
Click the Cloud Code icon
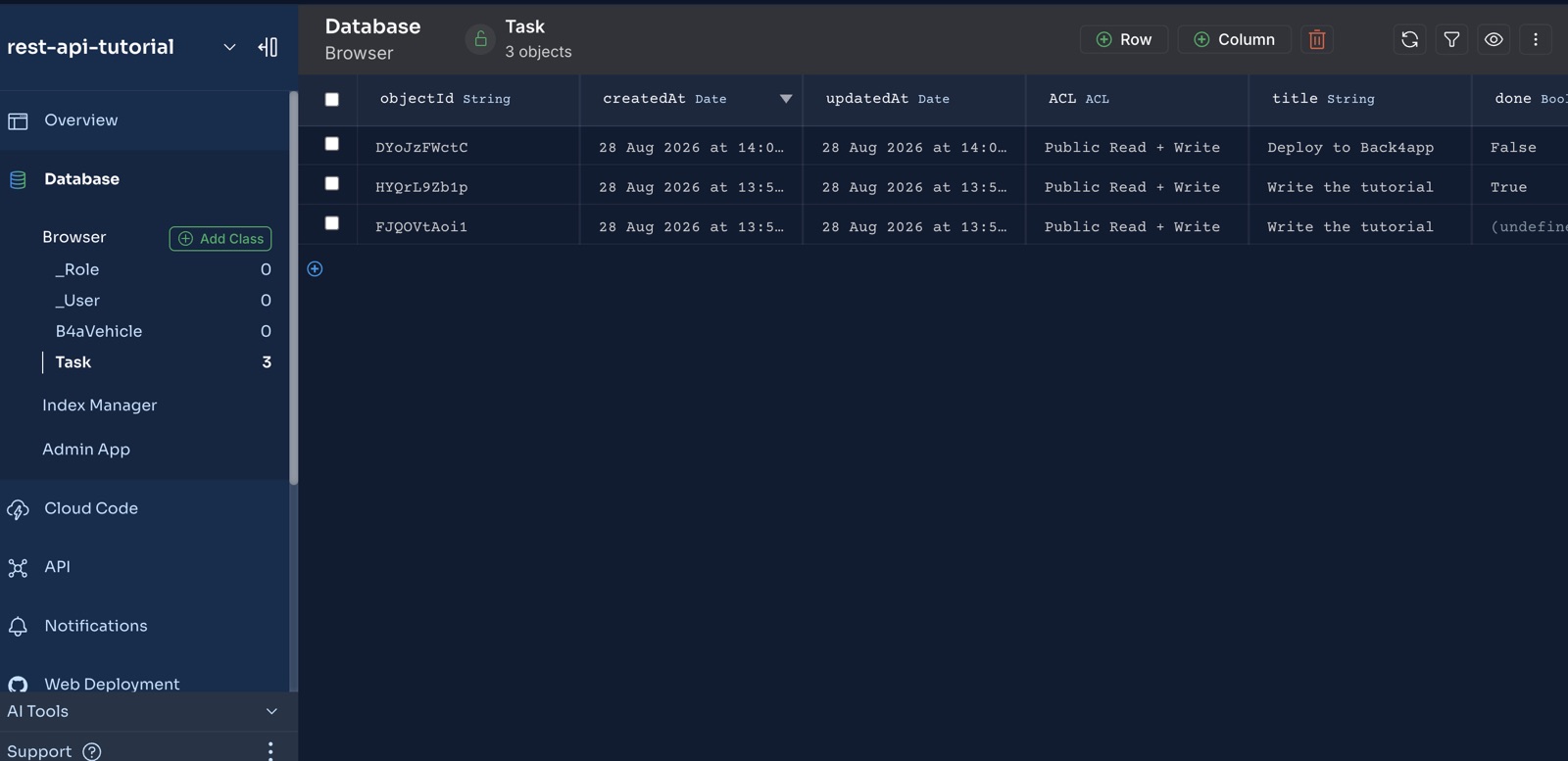18,509
